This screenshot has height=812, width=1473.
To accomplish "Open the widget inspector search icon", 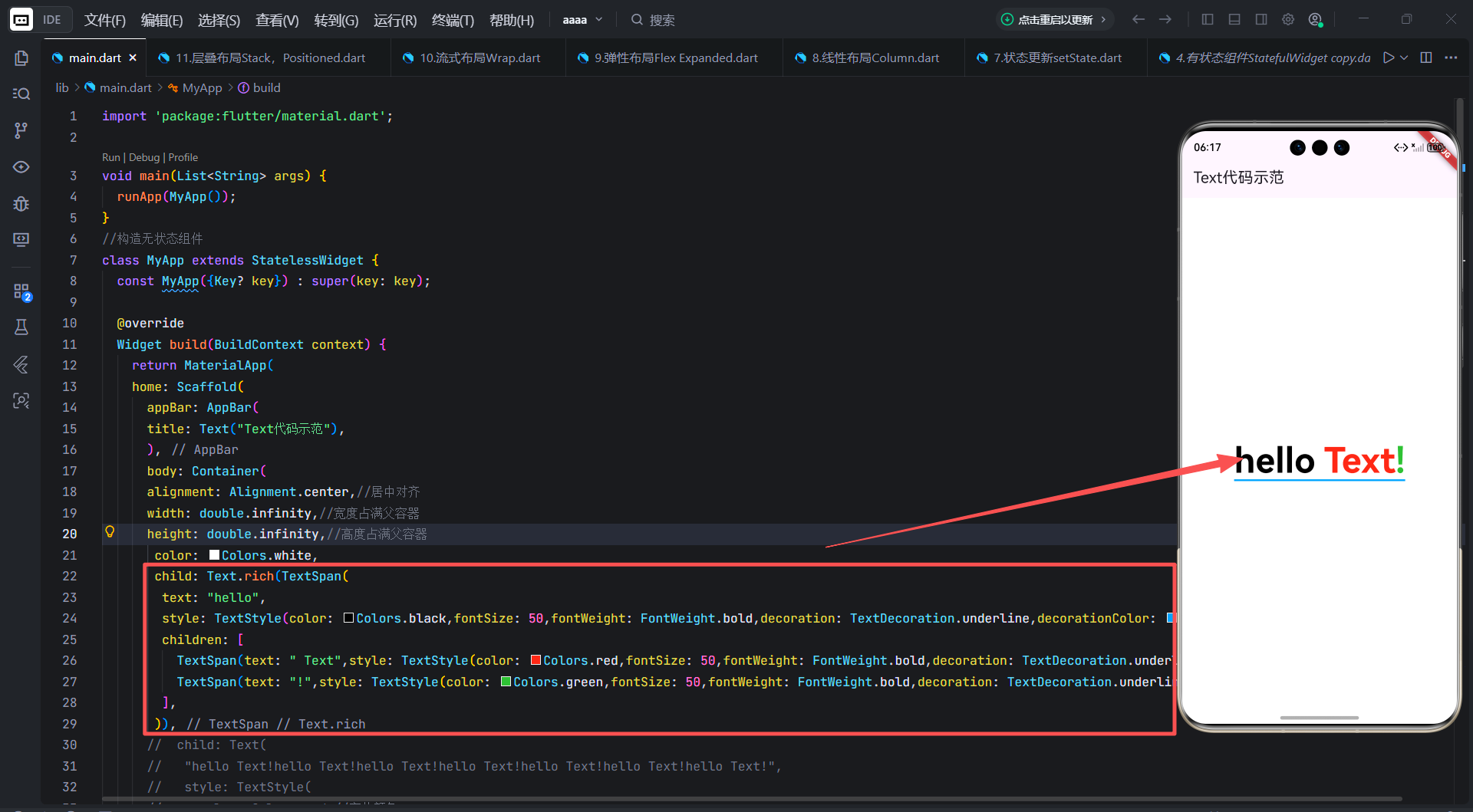I will [x=21, y=400].
